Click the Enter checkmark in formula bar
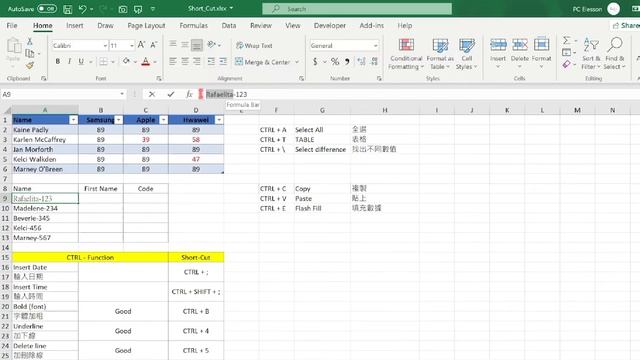This screenshot has width=640, height=360. (171, 94)
